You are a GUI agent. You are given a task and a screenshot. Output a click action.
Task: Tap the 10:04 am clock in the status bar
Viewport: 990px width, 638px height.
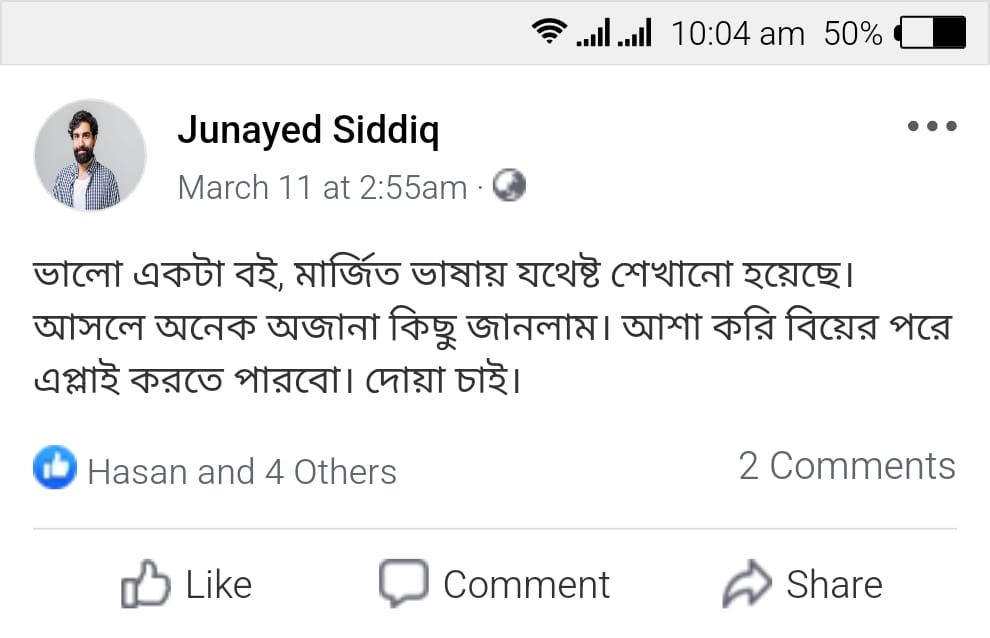pyautogui.click(x=738, y=34)
